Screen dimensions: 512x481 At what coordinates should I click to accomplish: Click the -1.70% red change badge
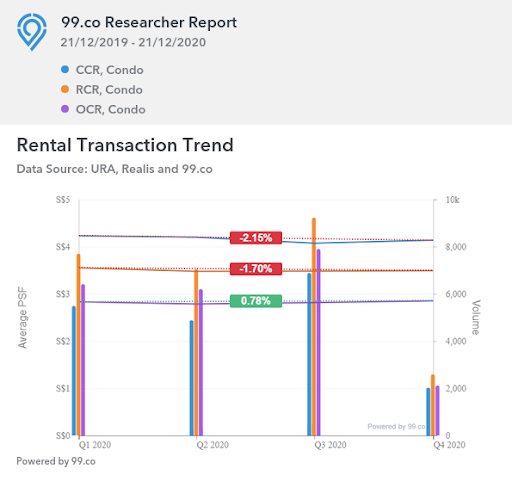pyautogui.click(x=256, y=269)
